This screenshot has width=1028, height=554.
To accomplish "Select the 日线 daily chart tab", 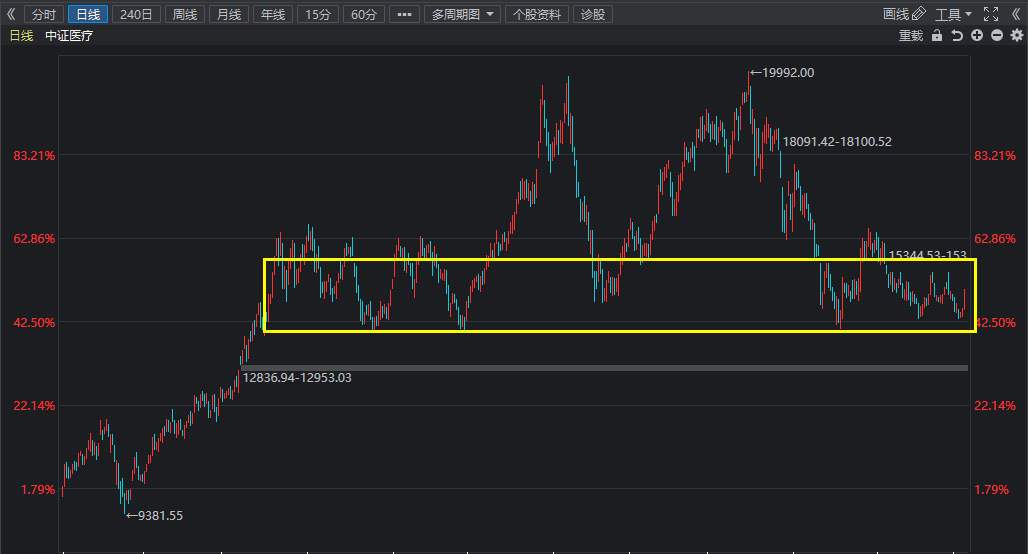I will [x=88, y=14].
